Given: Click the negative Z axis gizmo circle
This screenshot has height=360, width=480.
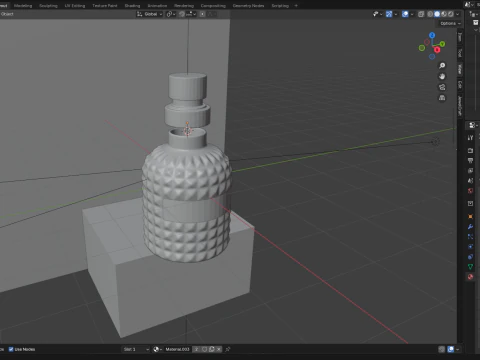Looking at the screenshot, I should pyautogui.click(x=432, y=57).
